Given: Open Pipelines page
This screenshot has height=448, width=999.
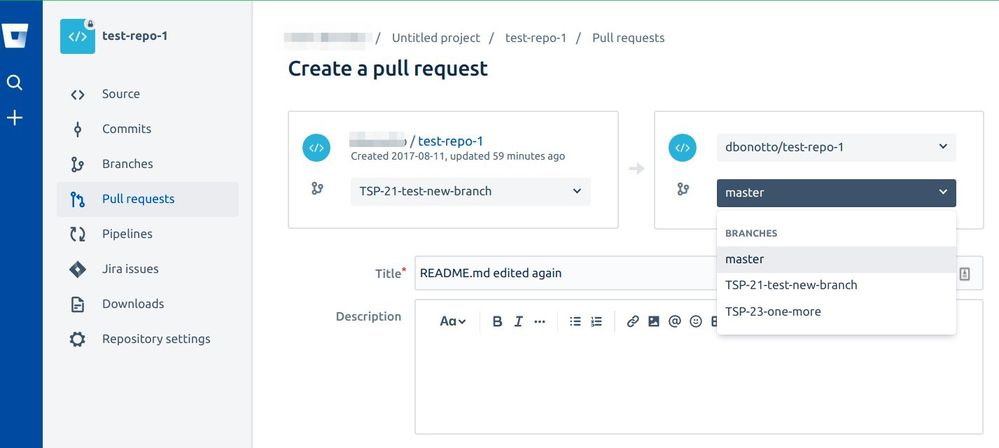Looking at the screenshot, I should click(x=148, y=235).
